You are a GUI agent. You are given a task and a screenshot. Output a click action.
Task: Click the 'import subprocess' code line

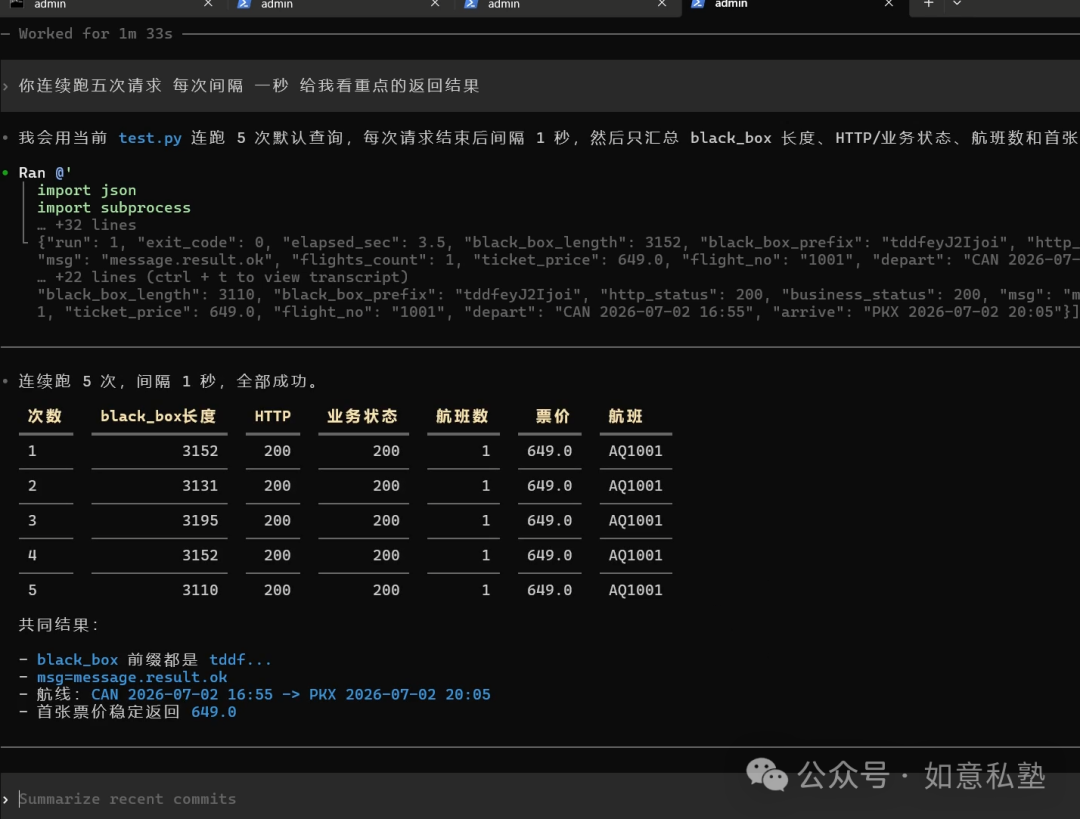[114, 207]
